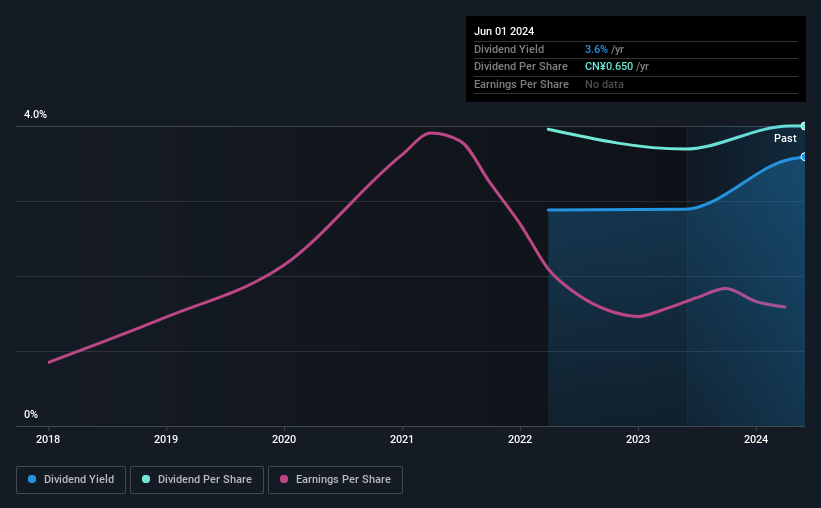Click the 2020 x-axis label
The image size is (821, 508).
click(x=284, y=439)
